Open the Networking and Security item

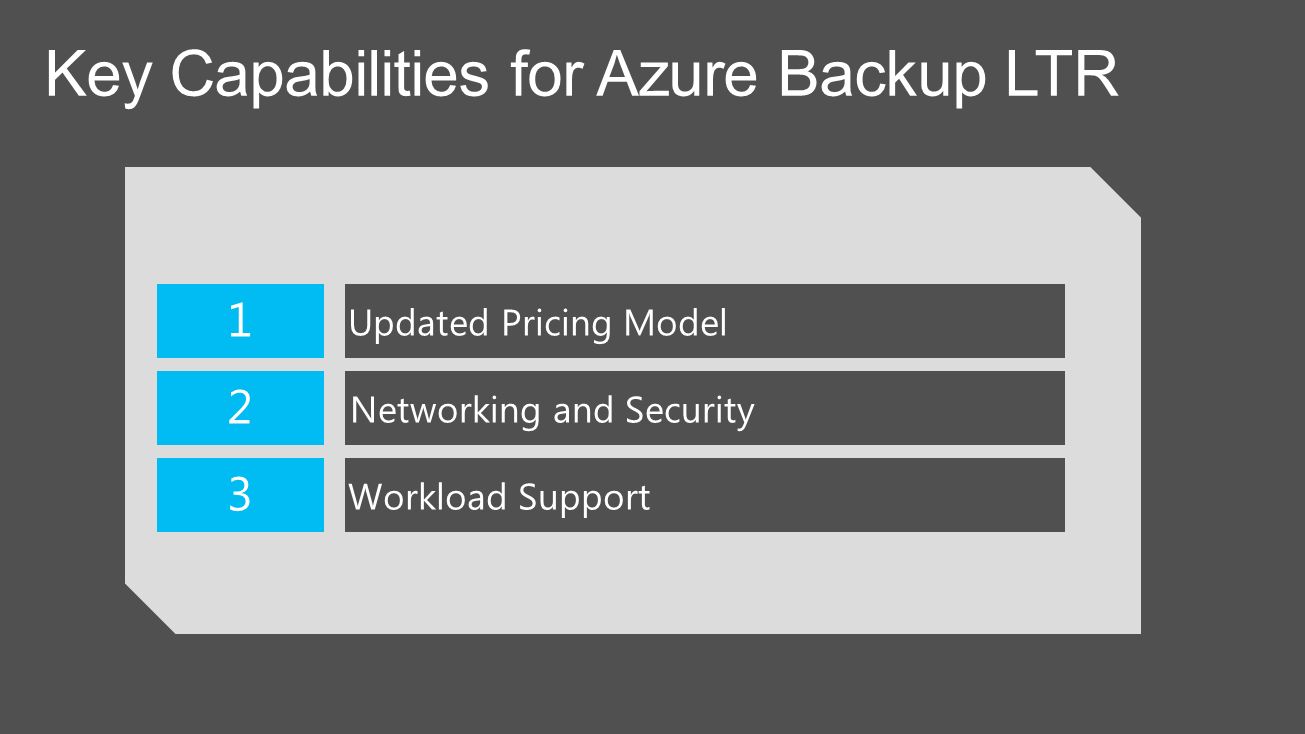tap(704, 408)
